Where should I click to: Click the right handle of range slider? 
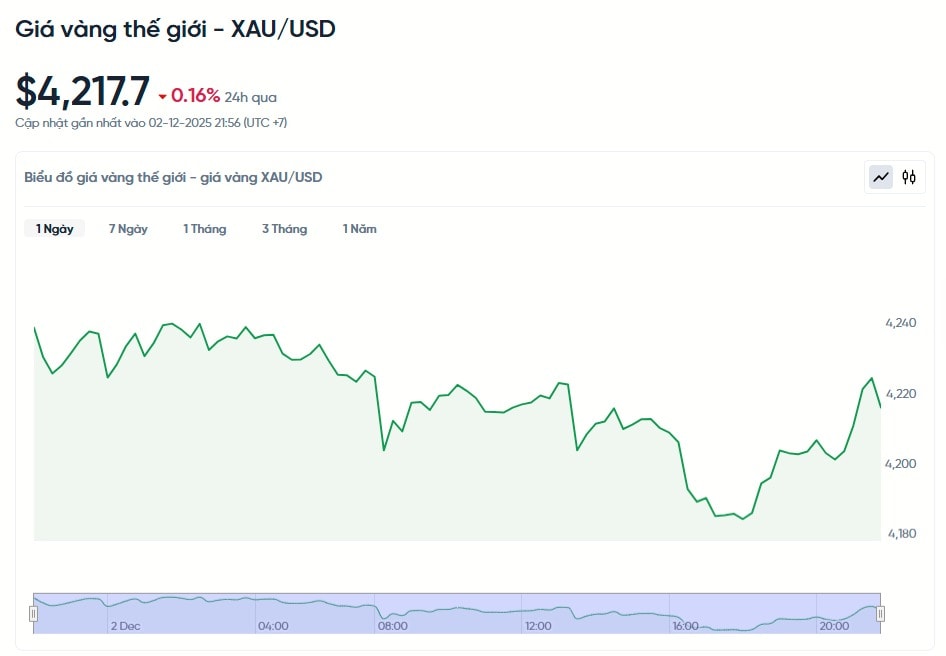click(x=881, y=613)
